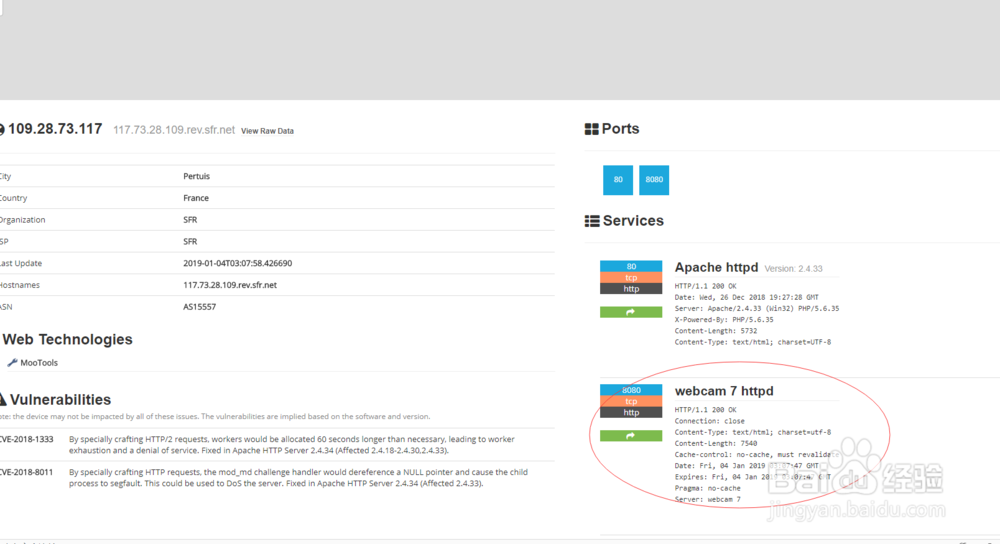
Task: Click the port 80 blue tile
Action: [618, 180]
